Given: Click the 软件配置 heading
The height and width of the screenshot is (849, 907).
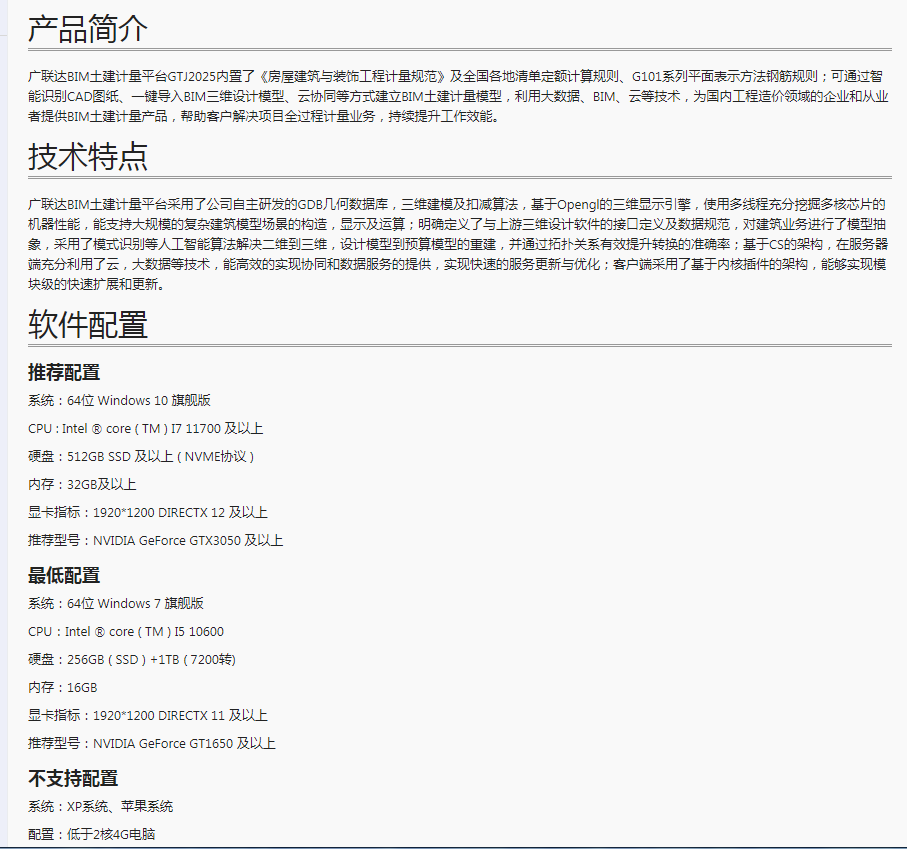Looking at the screenshot, I should tap(88, 324).
